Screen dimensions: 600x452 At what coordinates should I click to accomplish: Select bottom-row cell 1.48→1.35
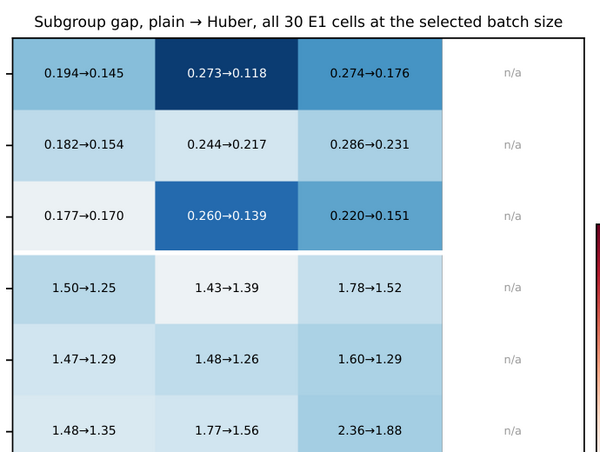(84, 424)
